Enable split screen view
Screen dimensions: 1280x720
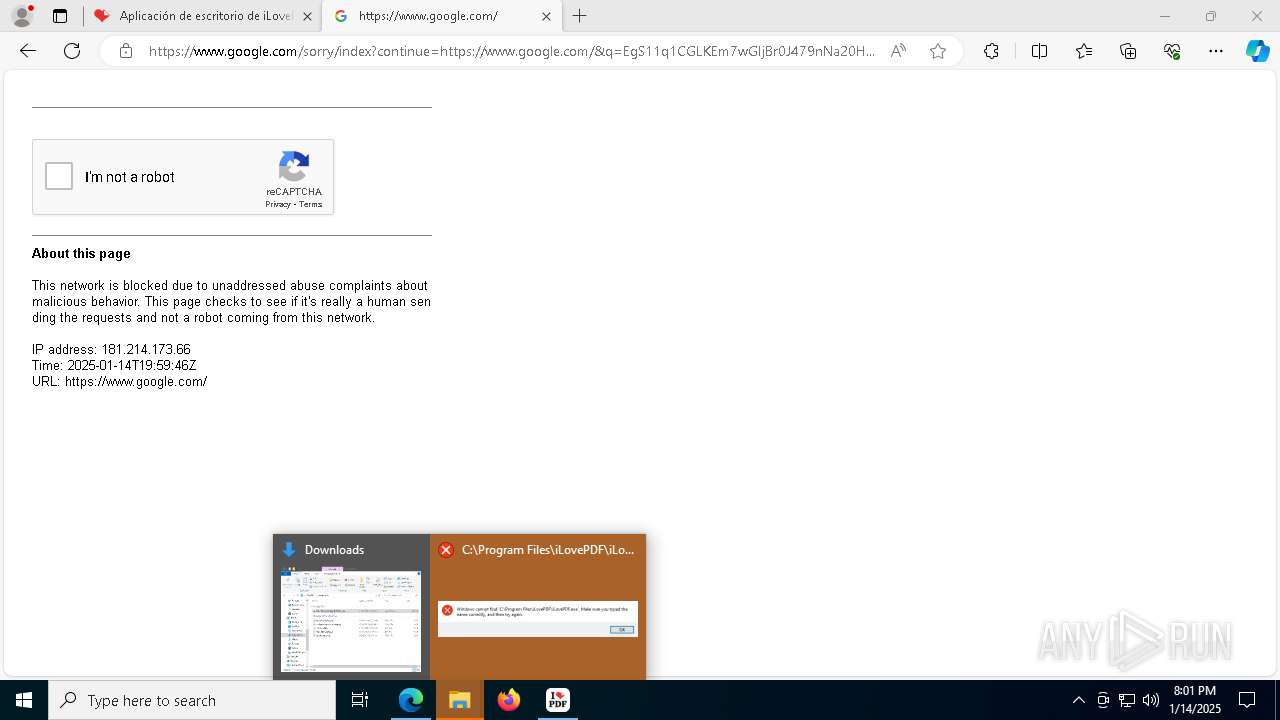1039,51
